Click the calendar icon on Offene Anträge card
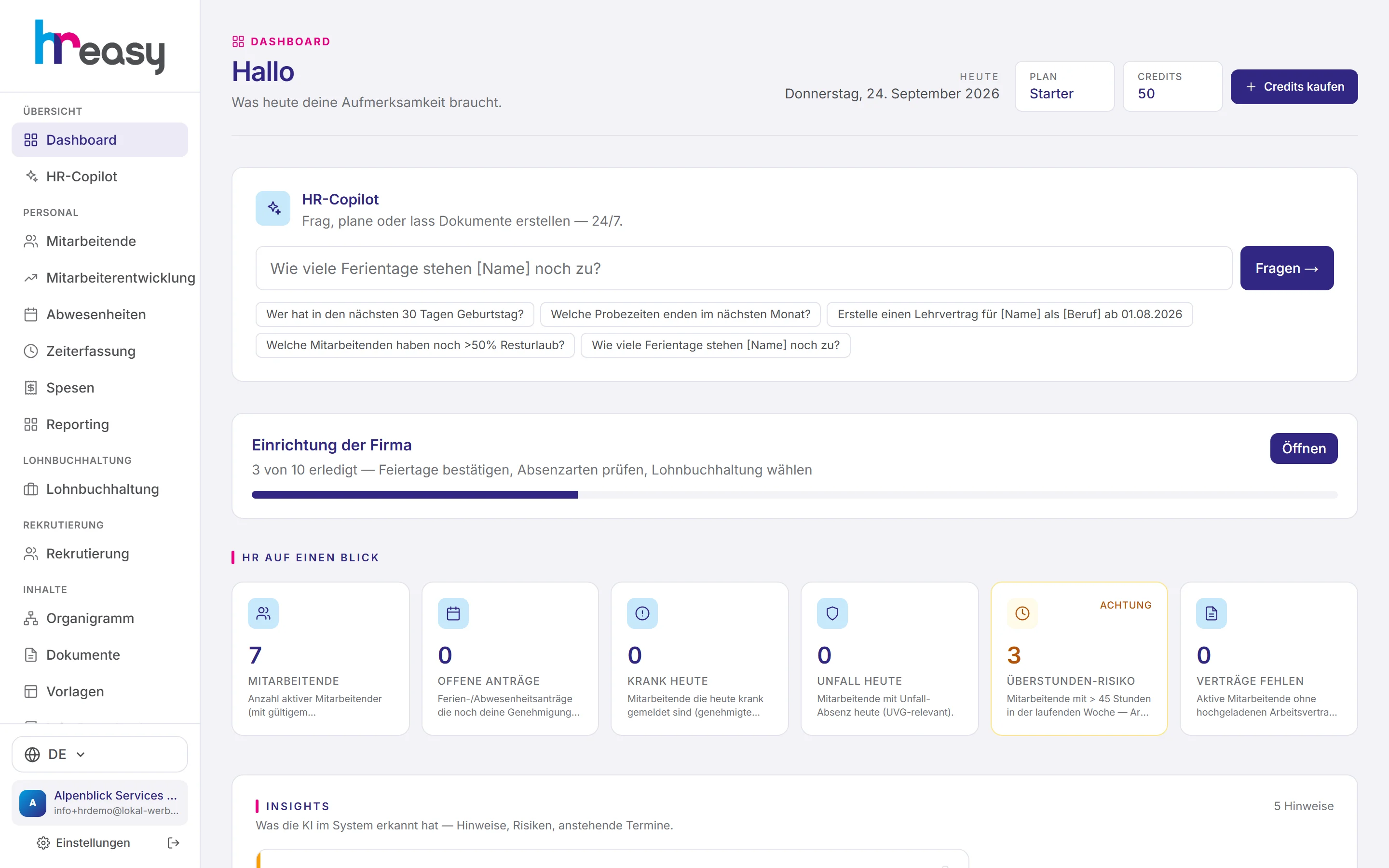 tap(453, 613)
